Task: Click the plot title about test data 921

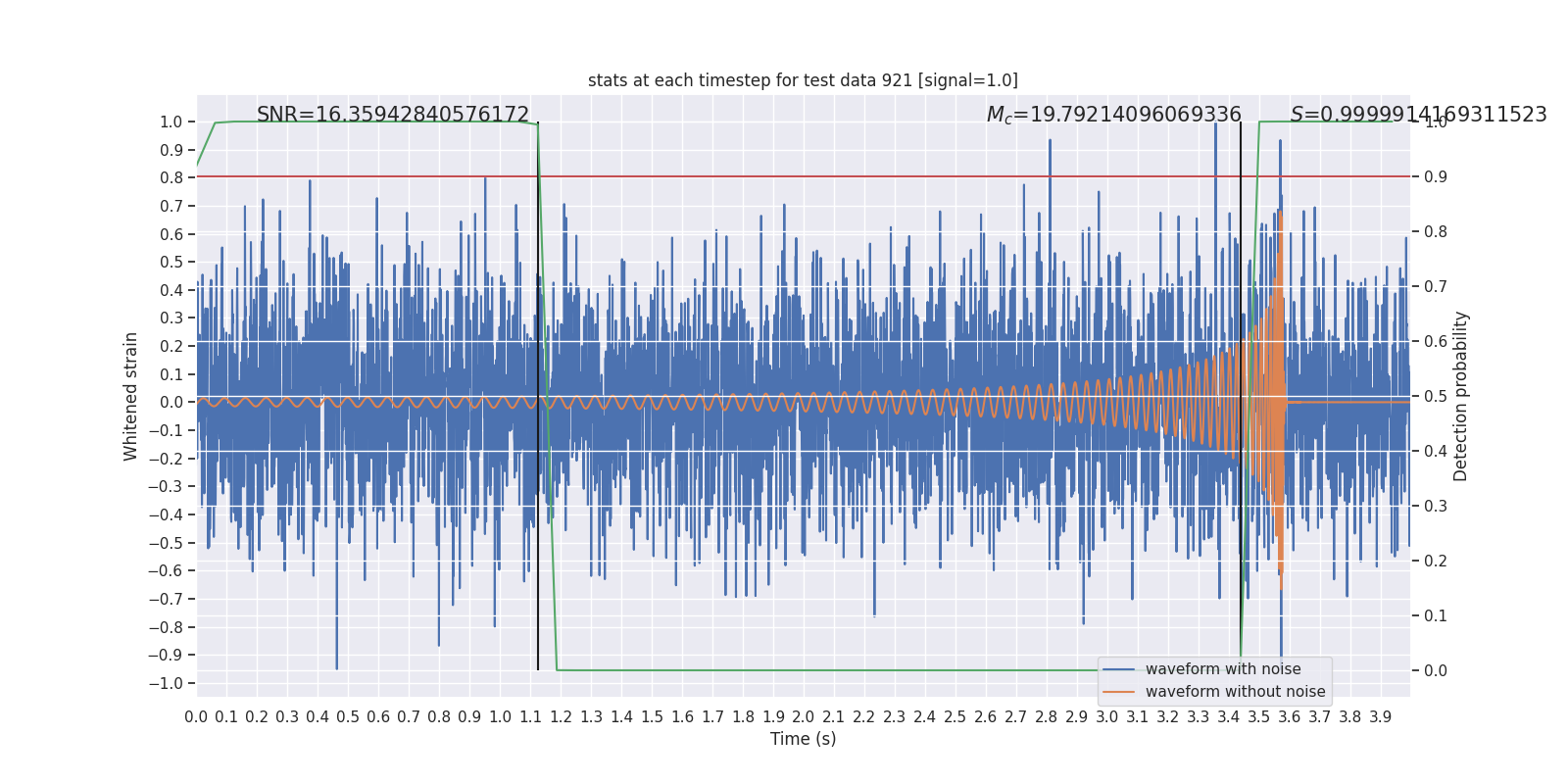Action: click(803, 80)
